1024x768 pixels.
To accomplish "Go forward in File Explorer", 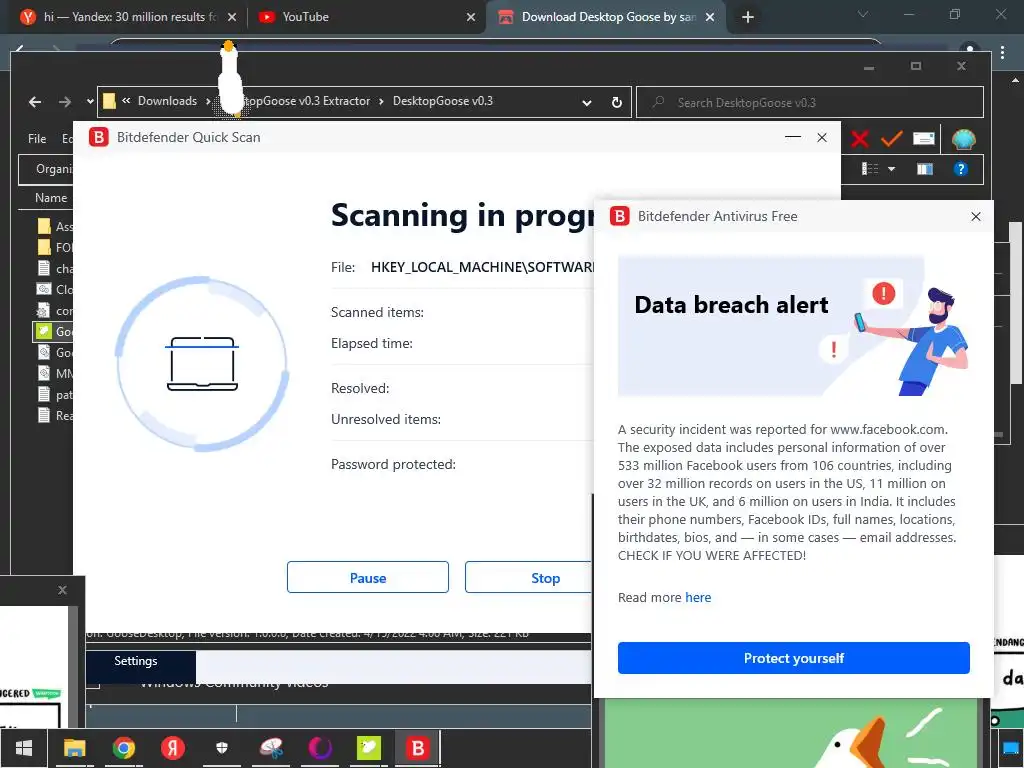I will 65,102.
